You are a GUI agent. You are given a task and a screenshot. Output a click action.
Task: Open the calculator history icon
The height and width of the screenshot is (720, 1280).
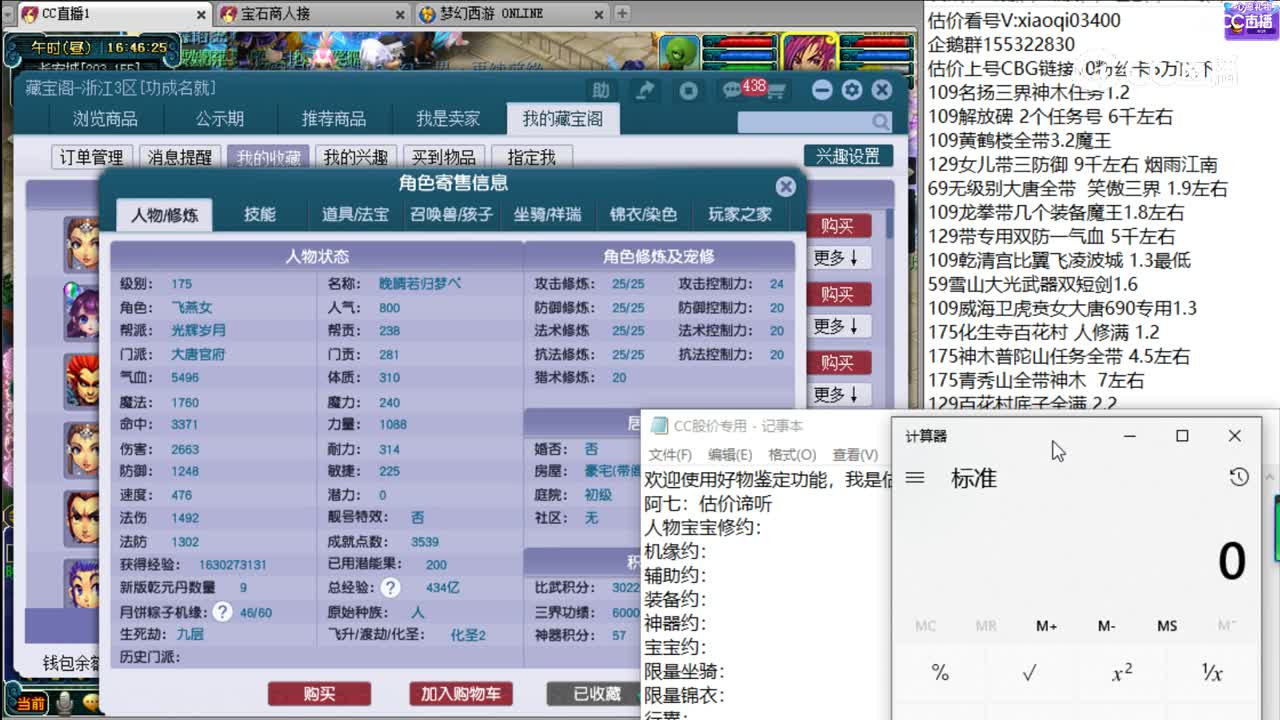tap(1238, 478)
